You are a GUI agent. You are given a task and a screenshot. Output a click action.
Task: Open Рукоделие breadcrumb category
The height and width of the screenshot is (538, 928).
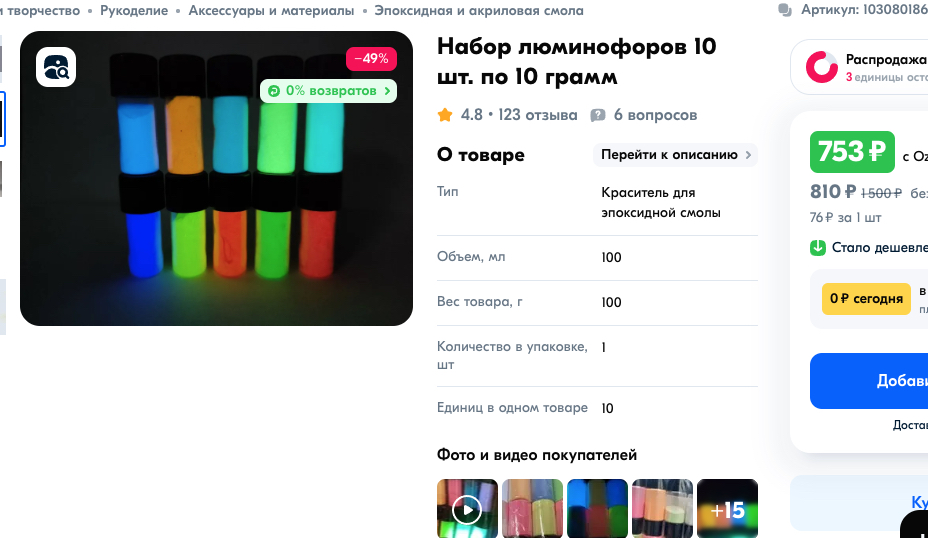(x=134, y=11)
